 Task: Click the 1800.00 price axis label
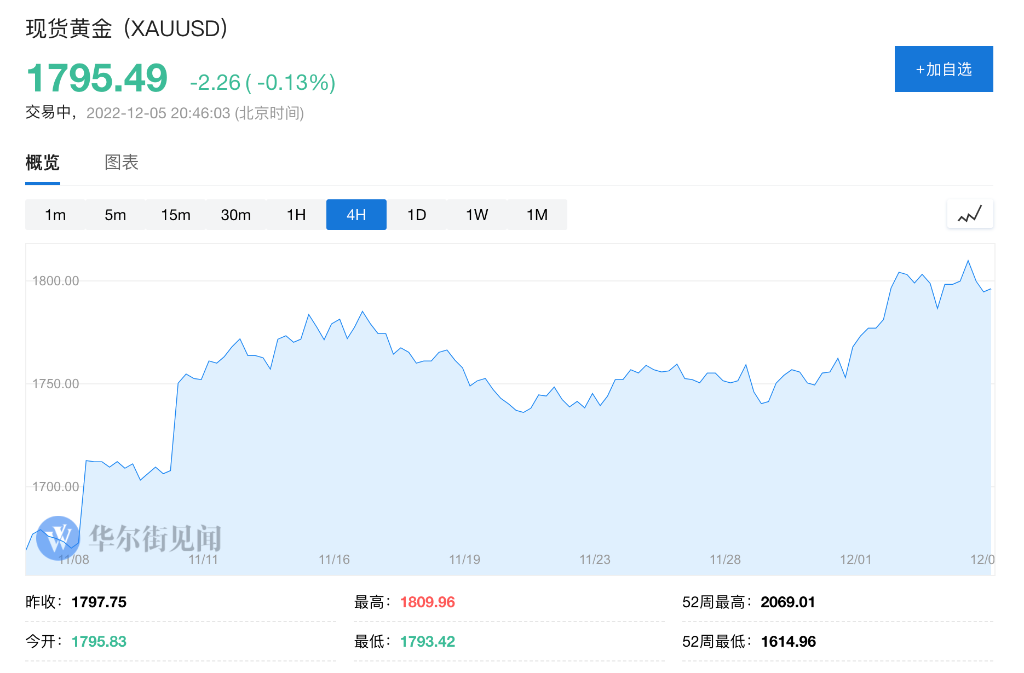[x=56, y=281]
